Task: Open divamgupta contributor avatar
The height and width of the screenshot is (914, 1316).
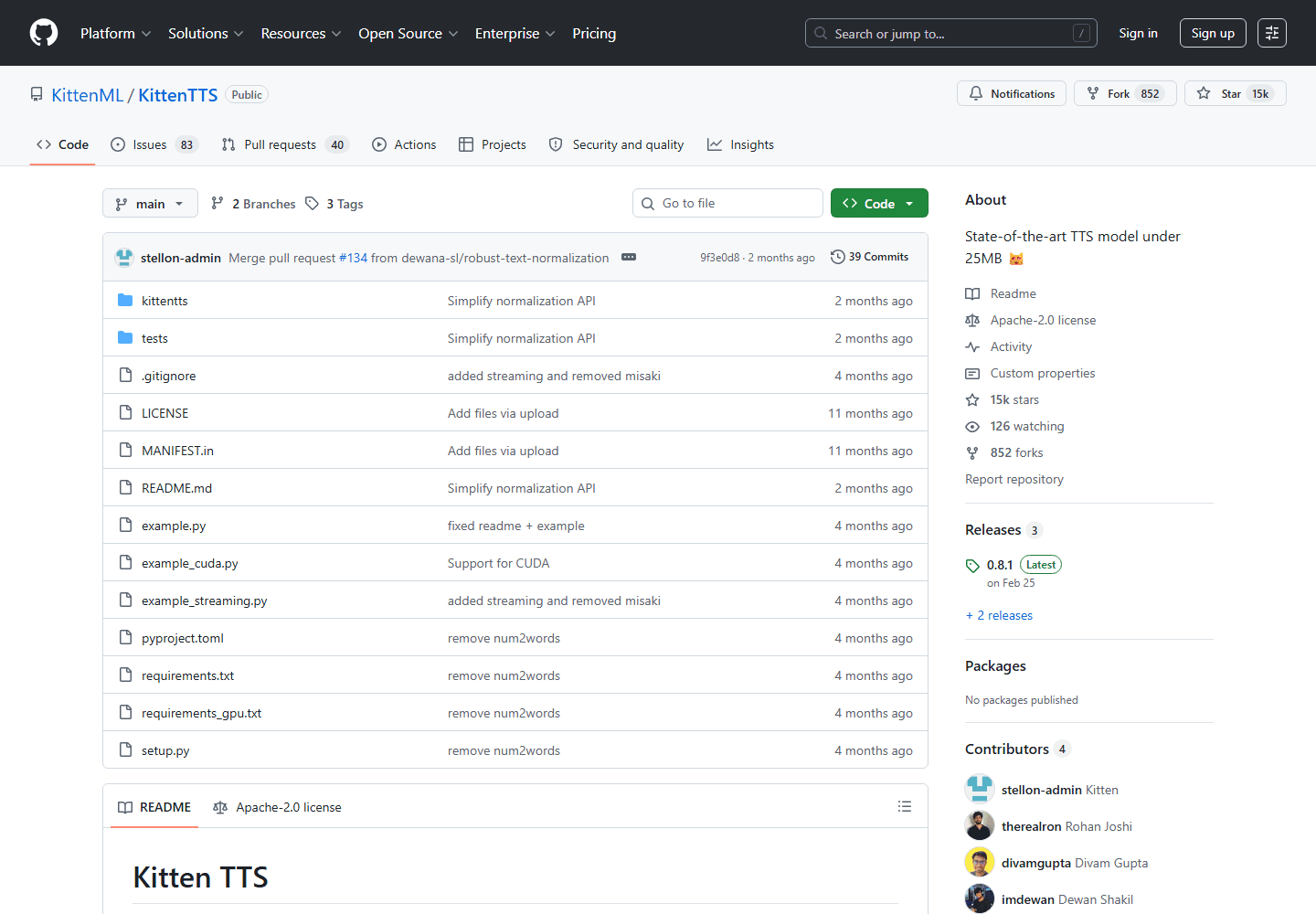Action: click(x=980, y=862)
